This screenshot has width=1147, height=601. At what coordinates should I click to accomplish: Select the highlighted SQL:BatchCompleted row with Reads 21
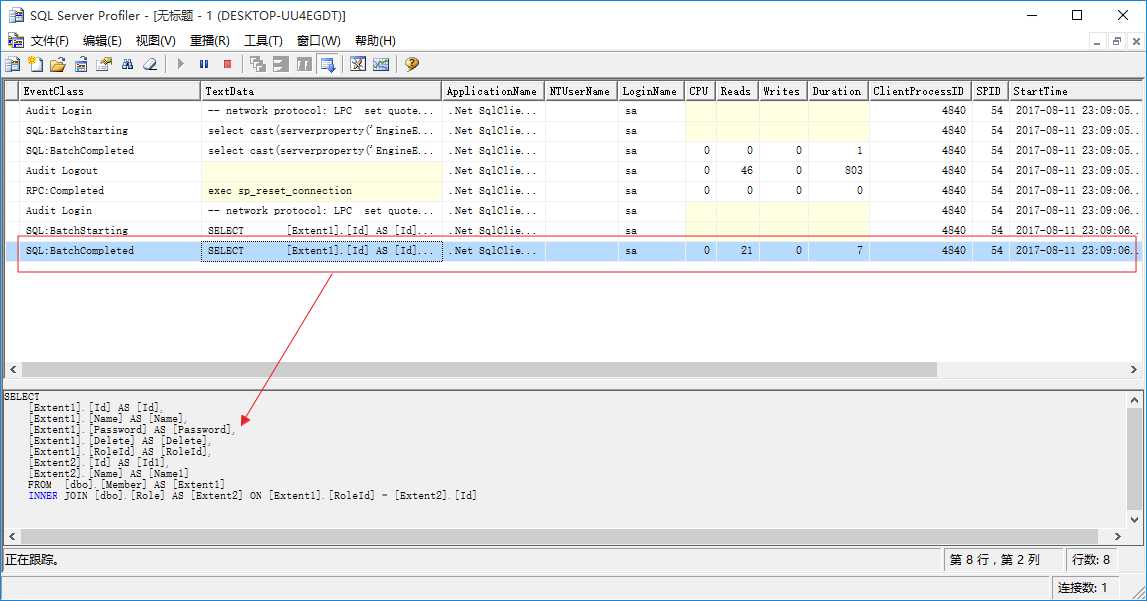click(574, 250)
